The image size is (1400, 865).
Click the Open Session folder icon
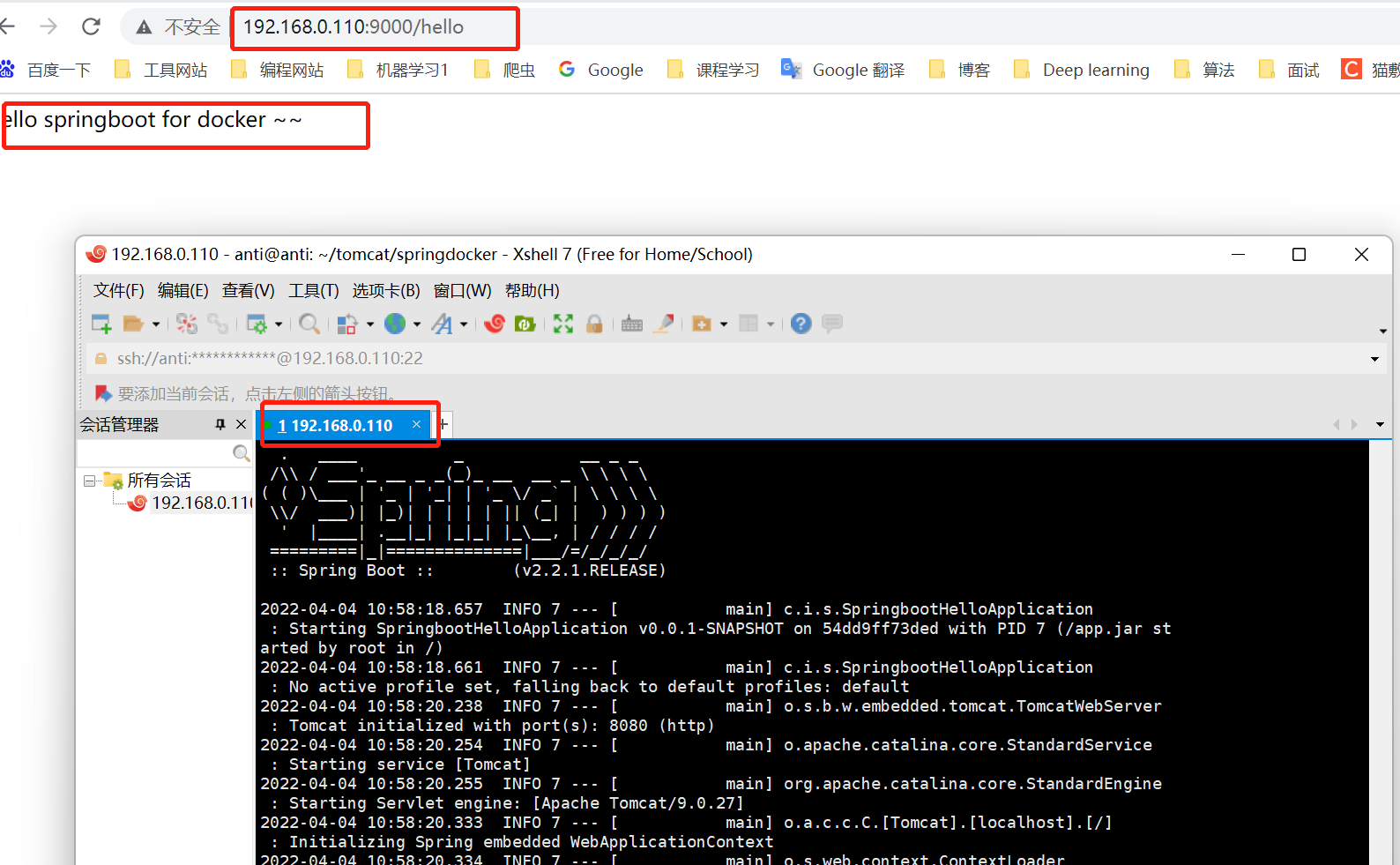[133, 324]
